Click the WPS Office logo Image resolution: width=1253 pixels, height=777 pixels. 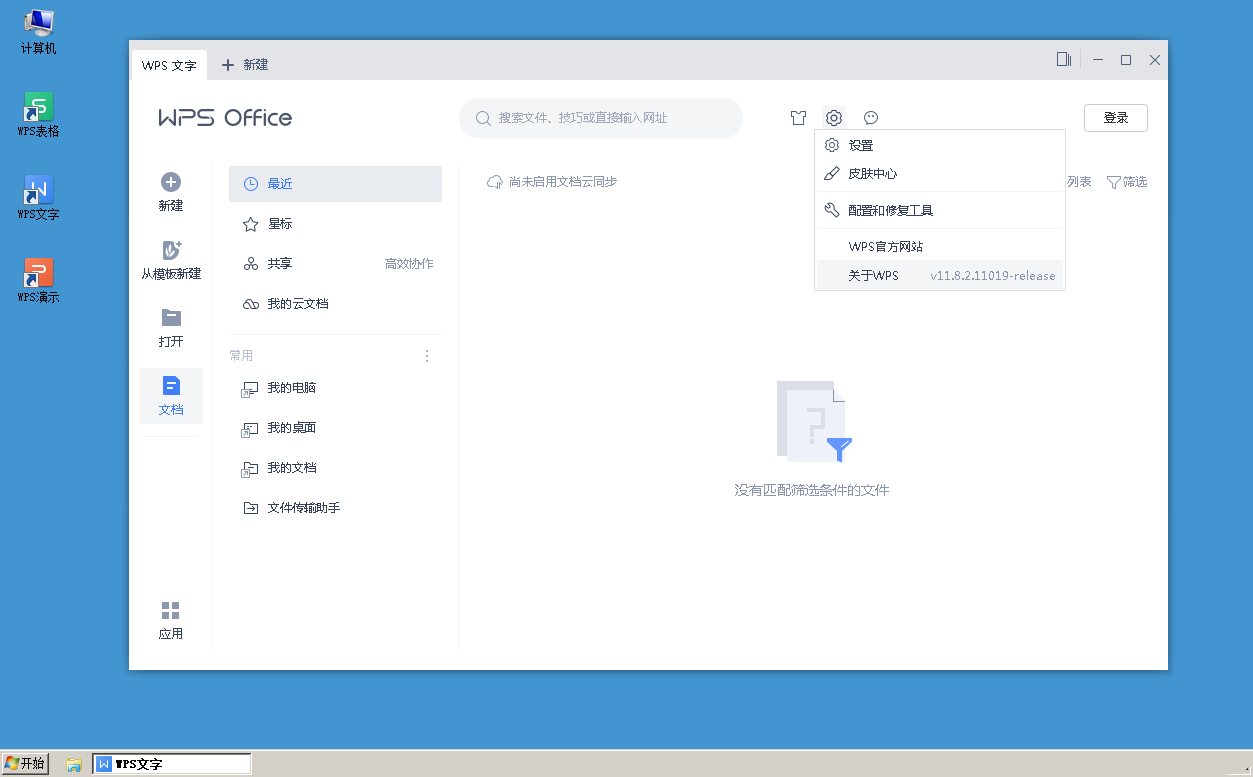click(225, 118)
